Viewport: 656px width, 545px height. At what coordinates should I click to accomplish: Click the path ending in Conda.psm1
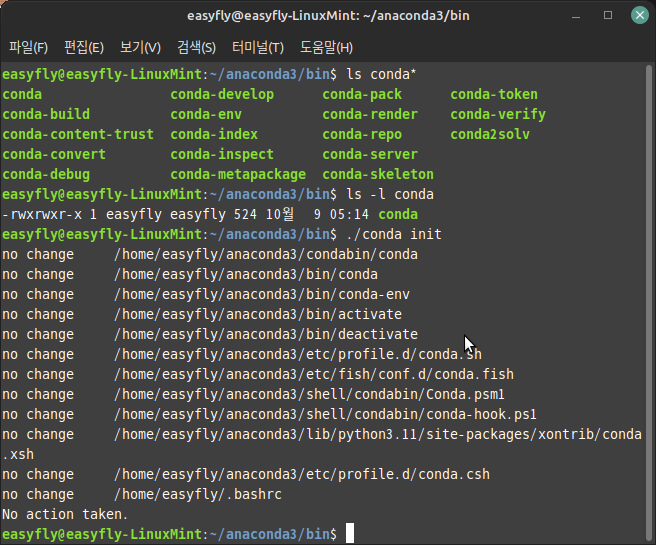pos(310,395)
